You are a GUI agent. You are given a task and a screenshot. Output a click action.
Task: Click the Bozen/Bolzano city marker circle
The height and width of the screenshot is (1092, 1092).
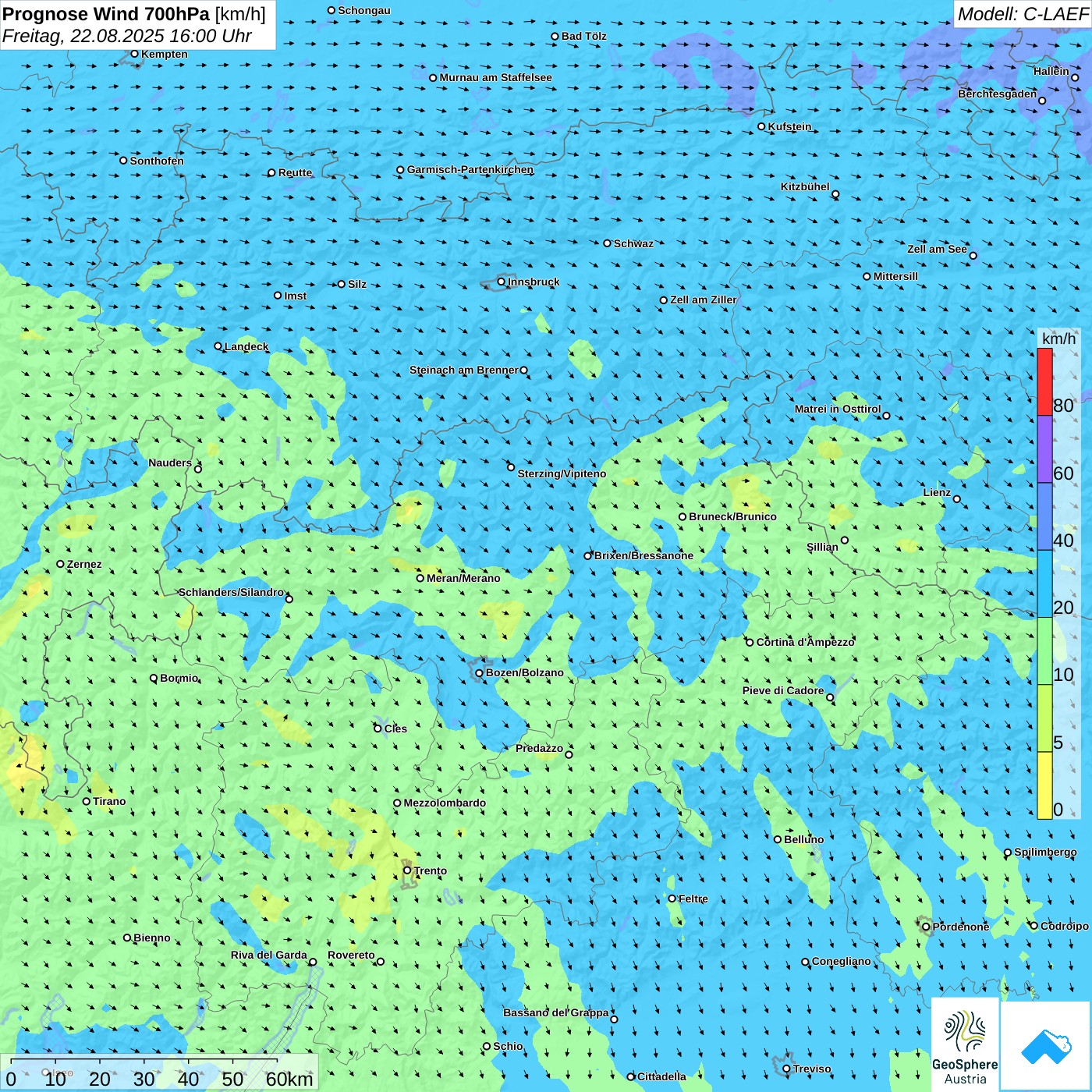tap(479, 672)
